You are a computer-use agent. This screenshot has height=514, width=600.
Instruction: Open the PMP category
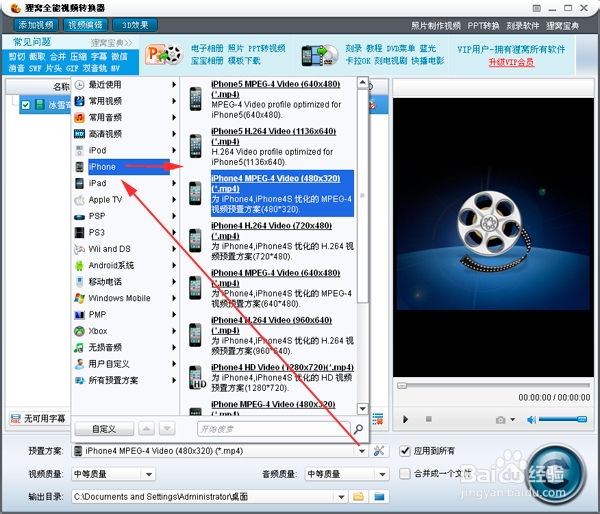(125, 315)
